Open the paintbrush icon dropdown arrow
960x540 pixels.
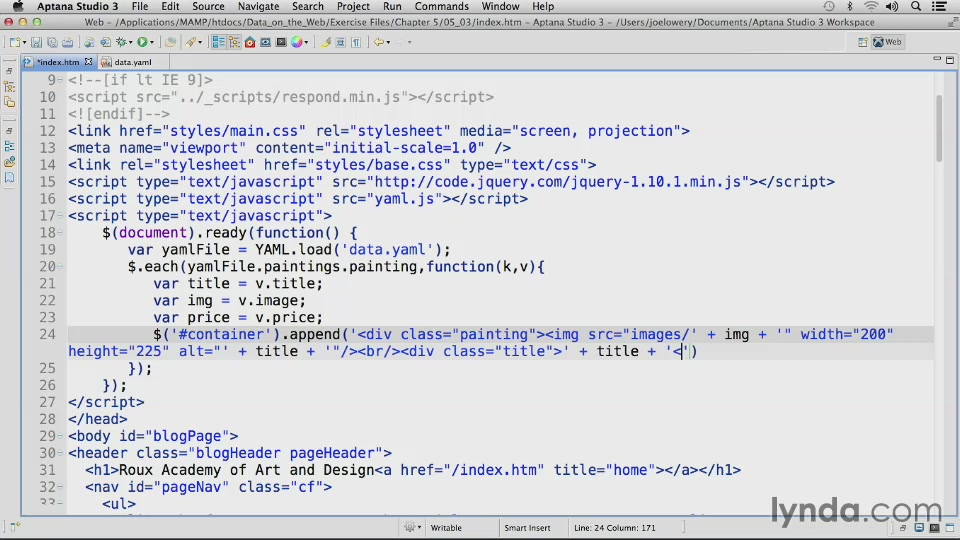(200, 42)
